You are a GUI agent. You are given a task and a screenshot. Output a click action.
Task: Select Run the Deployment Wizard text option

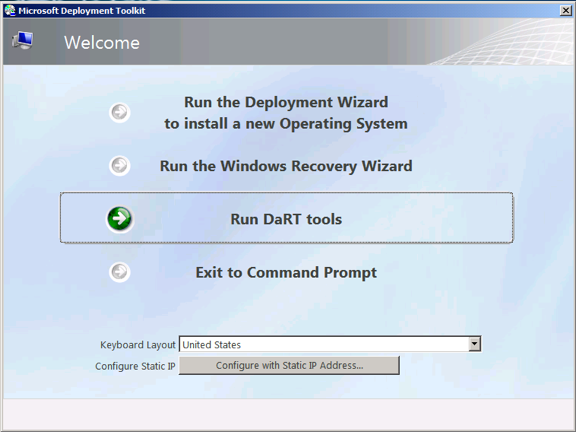click(x=286, y=113)
